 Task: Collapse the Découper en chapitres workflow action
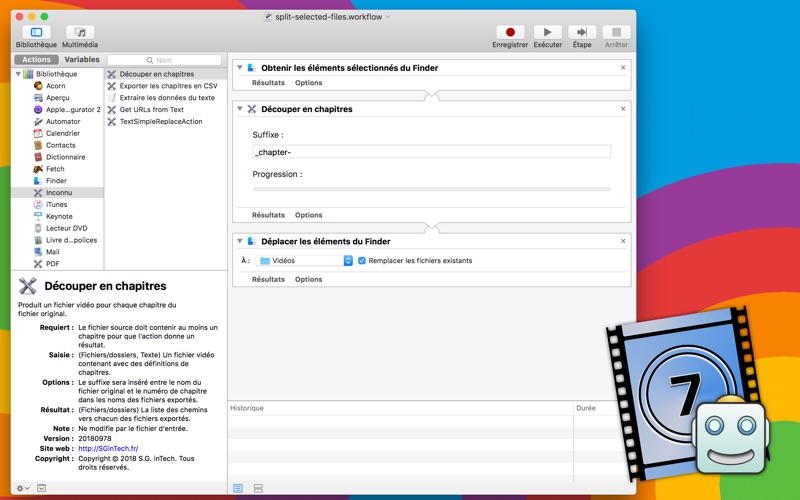pos(239,109)
